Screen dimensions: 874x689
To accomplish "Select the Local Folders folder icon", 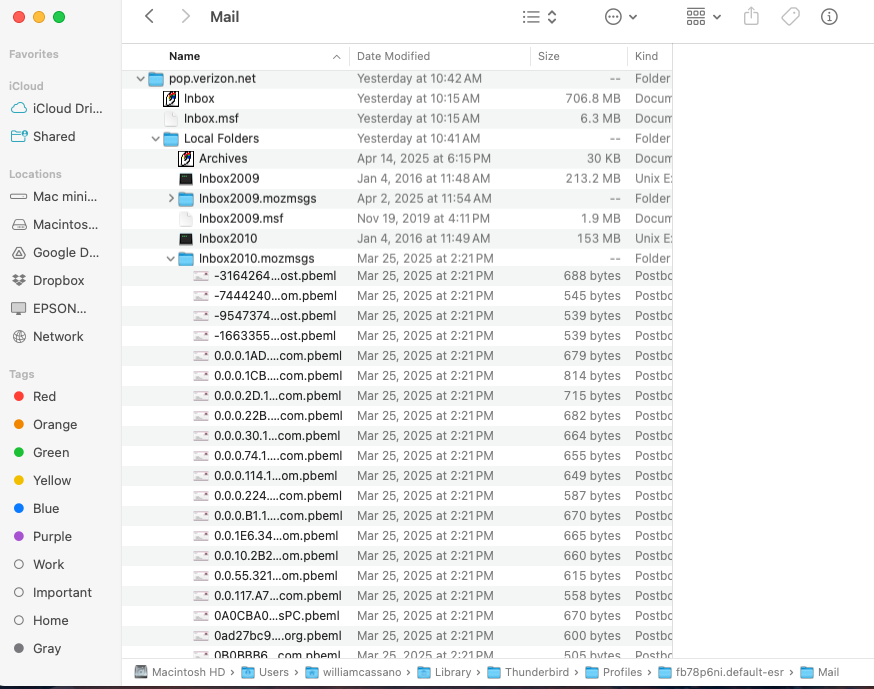I will (171, 139).
